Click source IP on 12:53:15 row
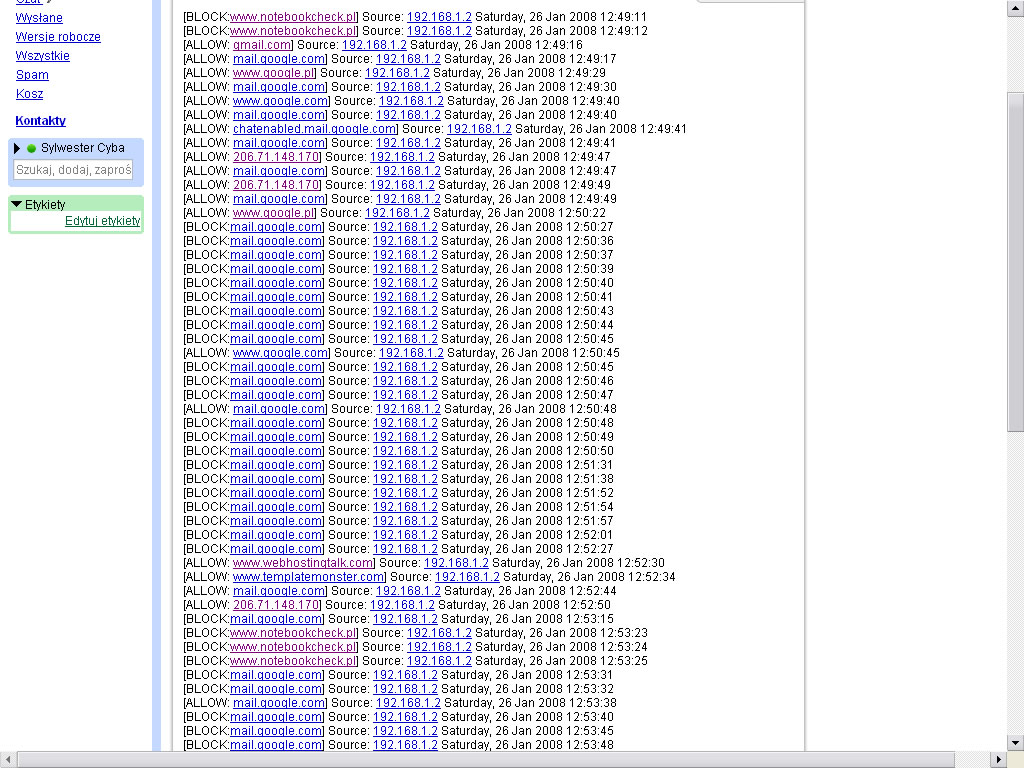This screenshot has height=768, width=1024. [405, 619]
